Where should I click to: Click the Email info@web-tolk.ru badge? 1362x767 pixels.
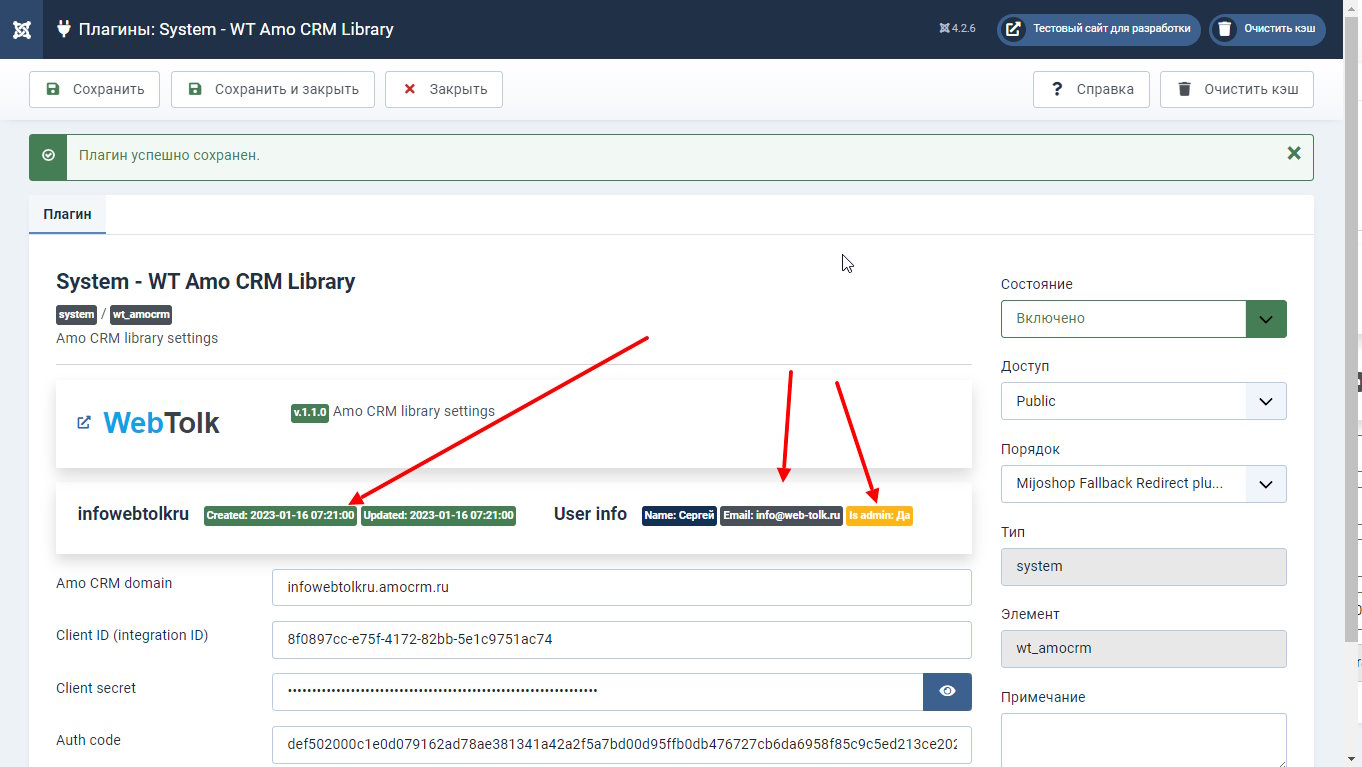[x=782, y=516]
